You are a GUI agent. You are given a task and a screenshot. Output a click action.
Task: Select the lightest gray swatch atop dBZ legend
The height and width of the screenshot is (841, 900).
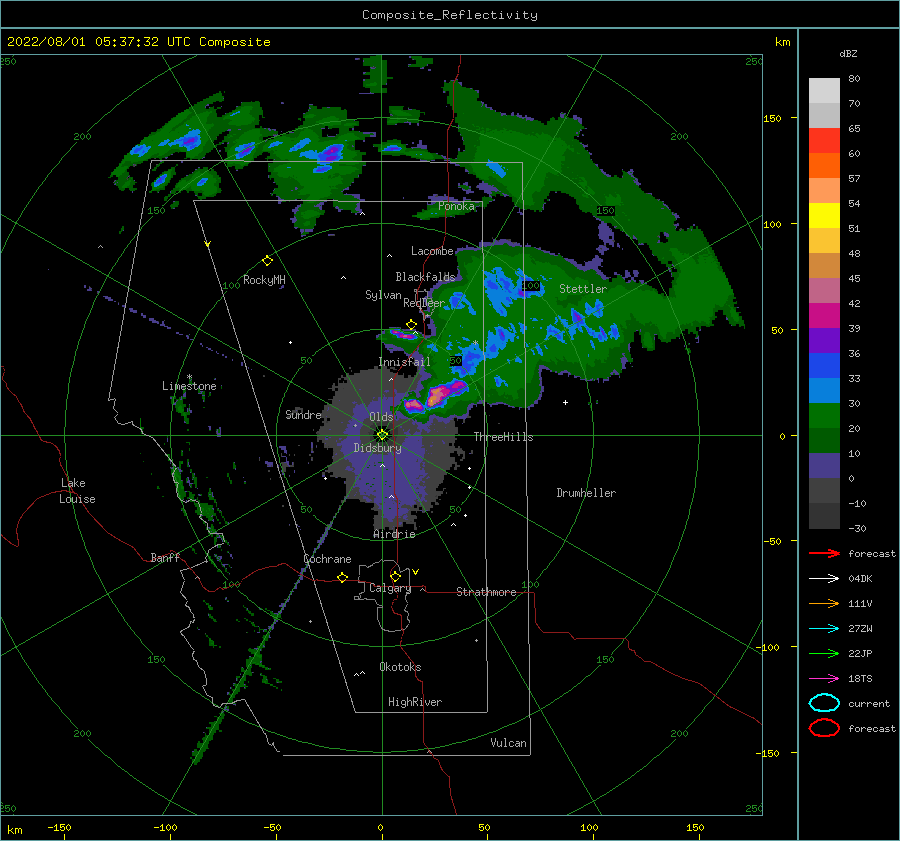point(824,91)
